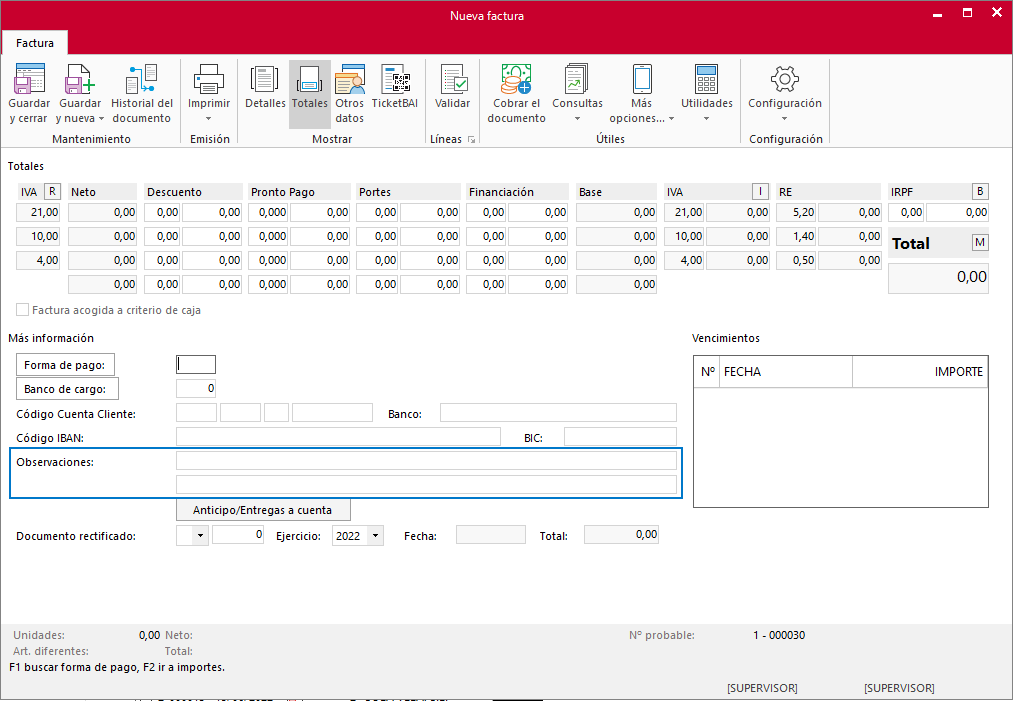The height and width of the screenshot is (701, 1013).
Task: Click Cobrar el documento icon
Action: [x=516, y=78]
